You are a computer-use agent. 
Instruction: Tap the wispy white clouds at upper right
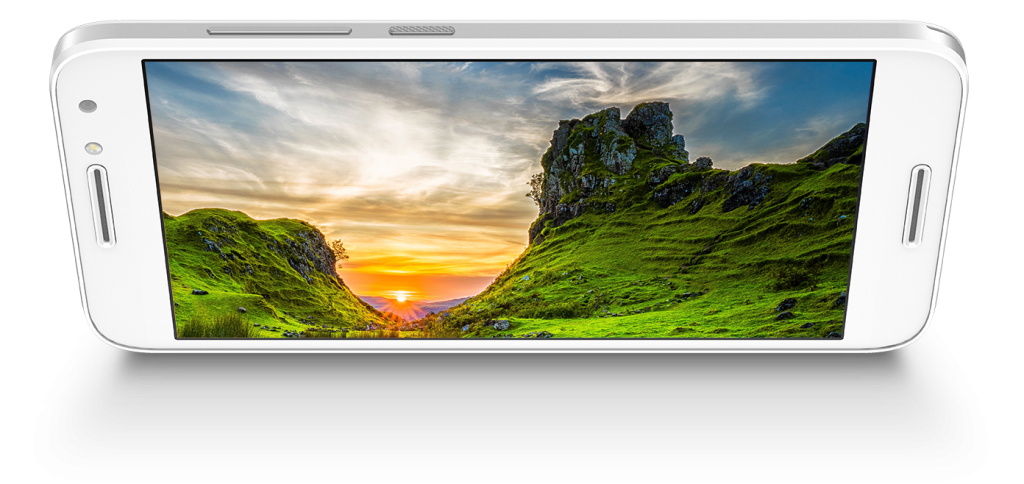[650, 85]
